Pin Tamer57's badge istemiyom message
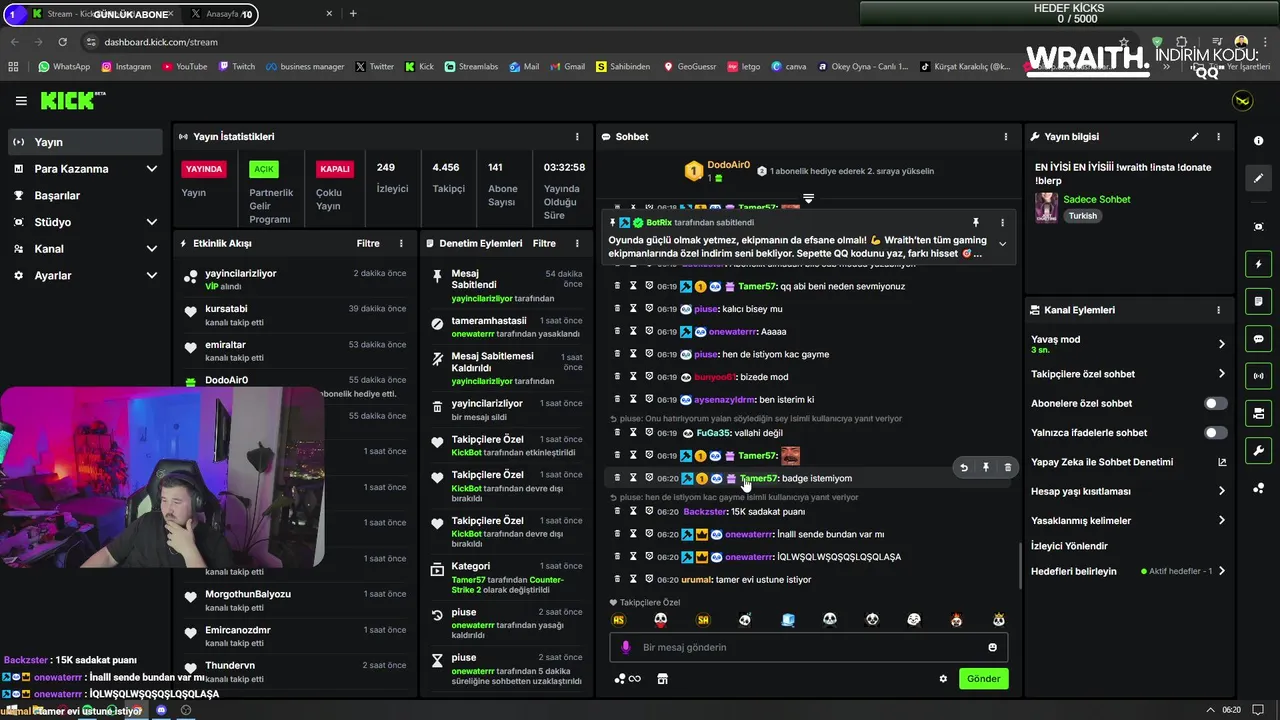 986,467
